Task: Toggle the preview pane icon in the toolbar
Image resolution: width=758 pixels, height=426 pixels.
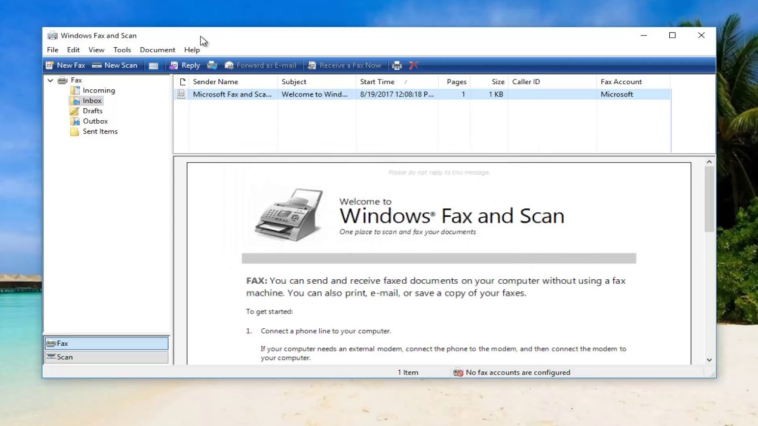Action: [x=153, y=66]
